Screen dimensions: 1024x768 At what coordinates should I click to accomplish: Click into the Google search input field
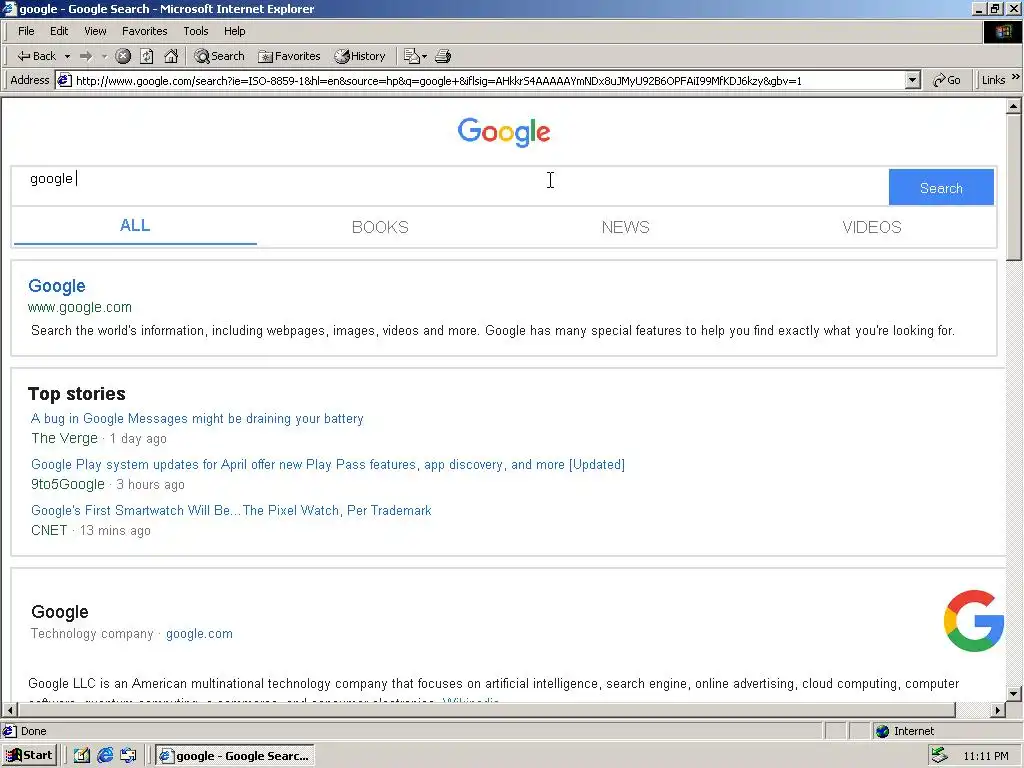(x=450, y=186)
